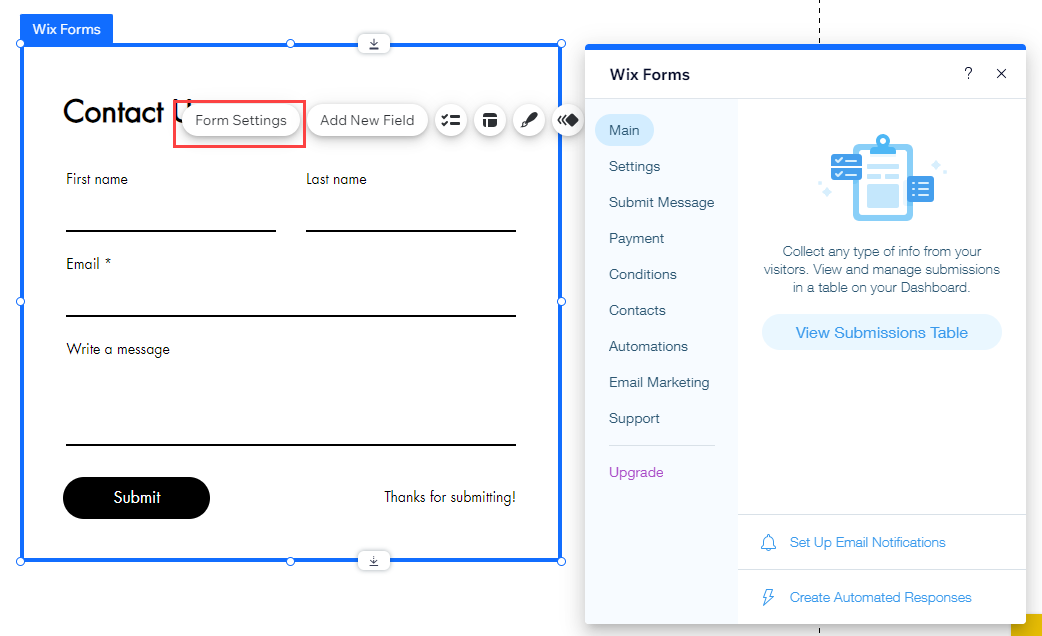Screen dimensions: 1042x636
Task: Click the "Write a message" label
Action: 118,350
